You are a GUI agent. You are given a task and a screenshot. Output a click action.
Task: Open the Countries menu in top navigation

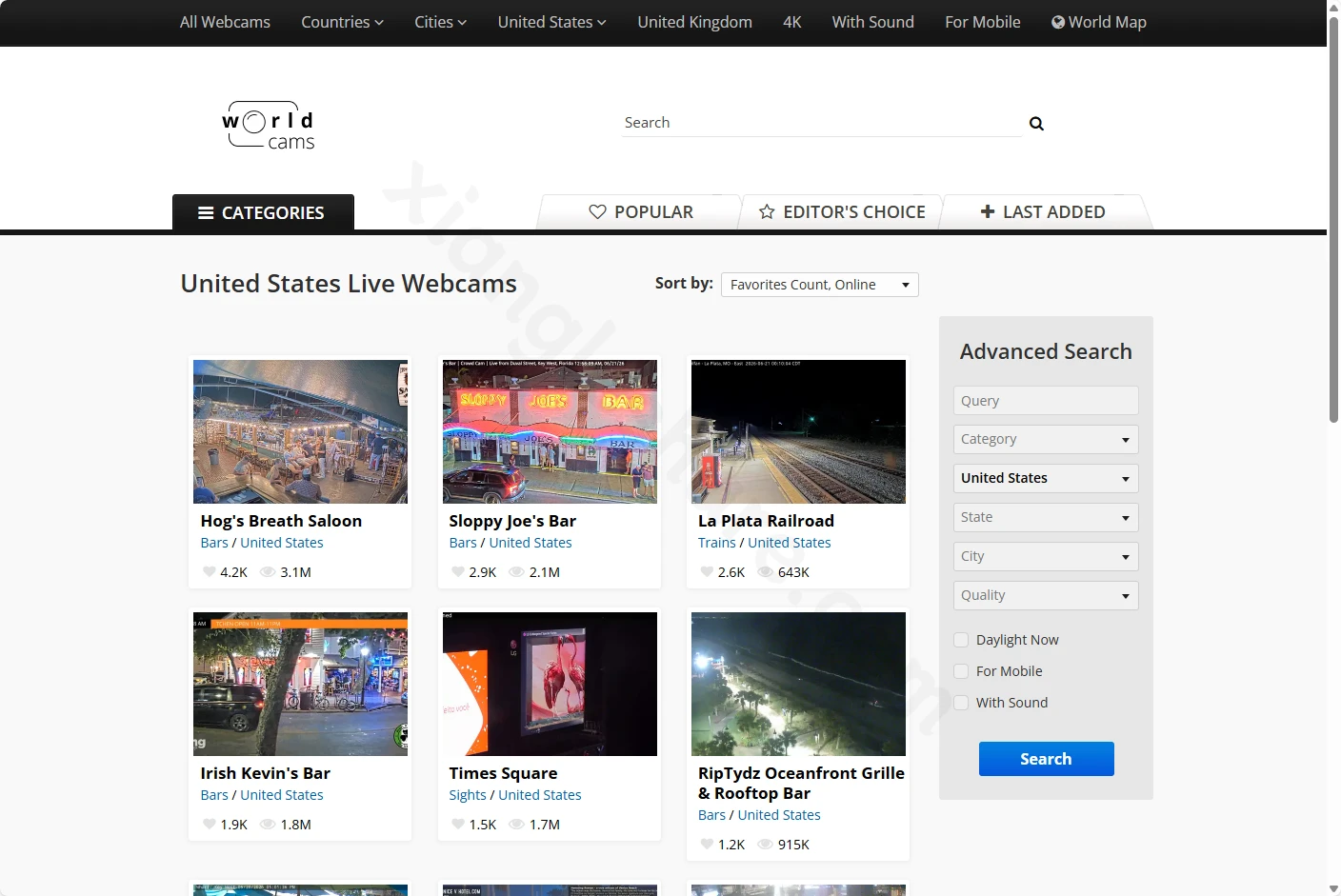click(x=342, y=22)
